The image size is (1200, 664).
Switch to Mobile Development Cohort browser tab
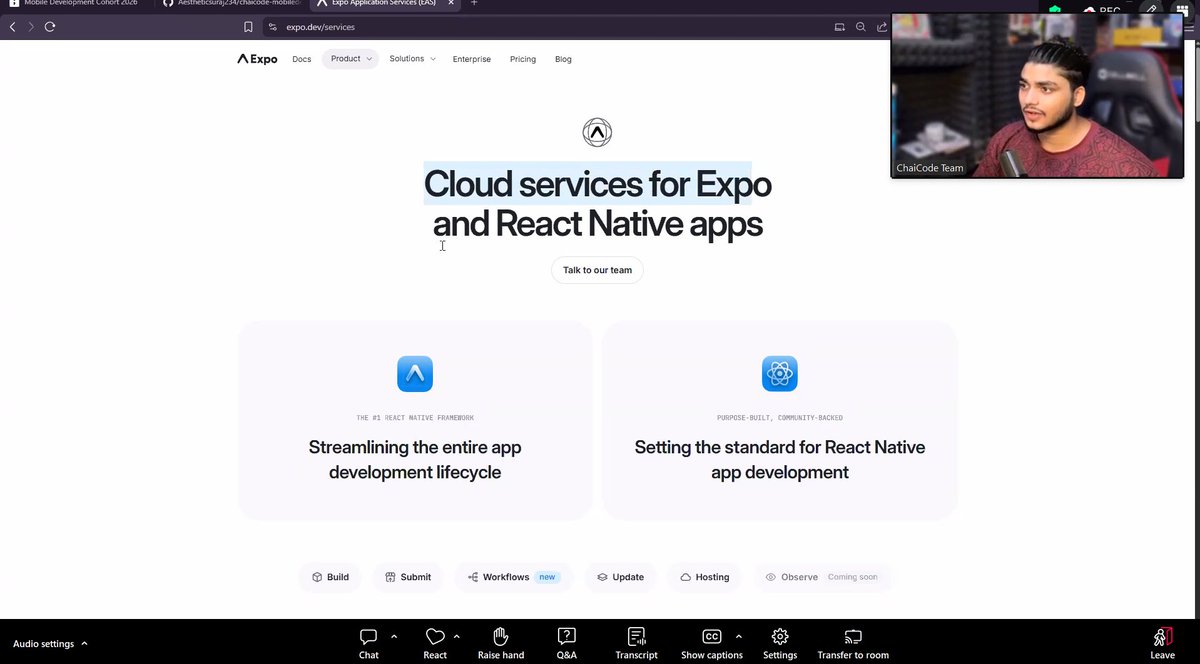tap(75, 4)
